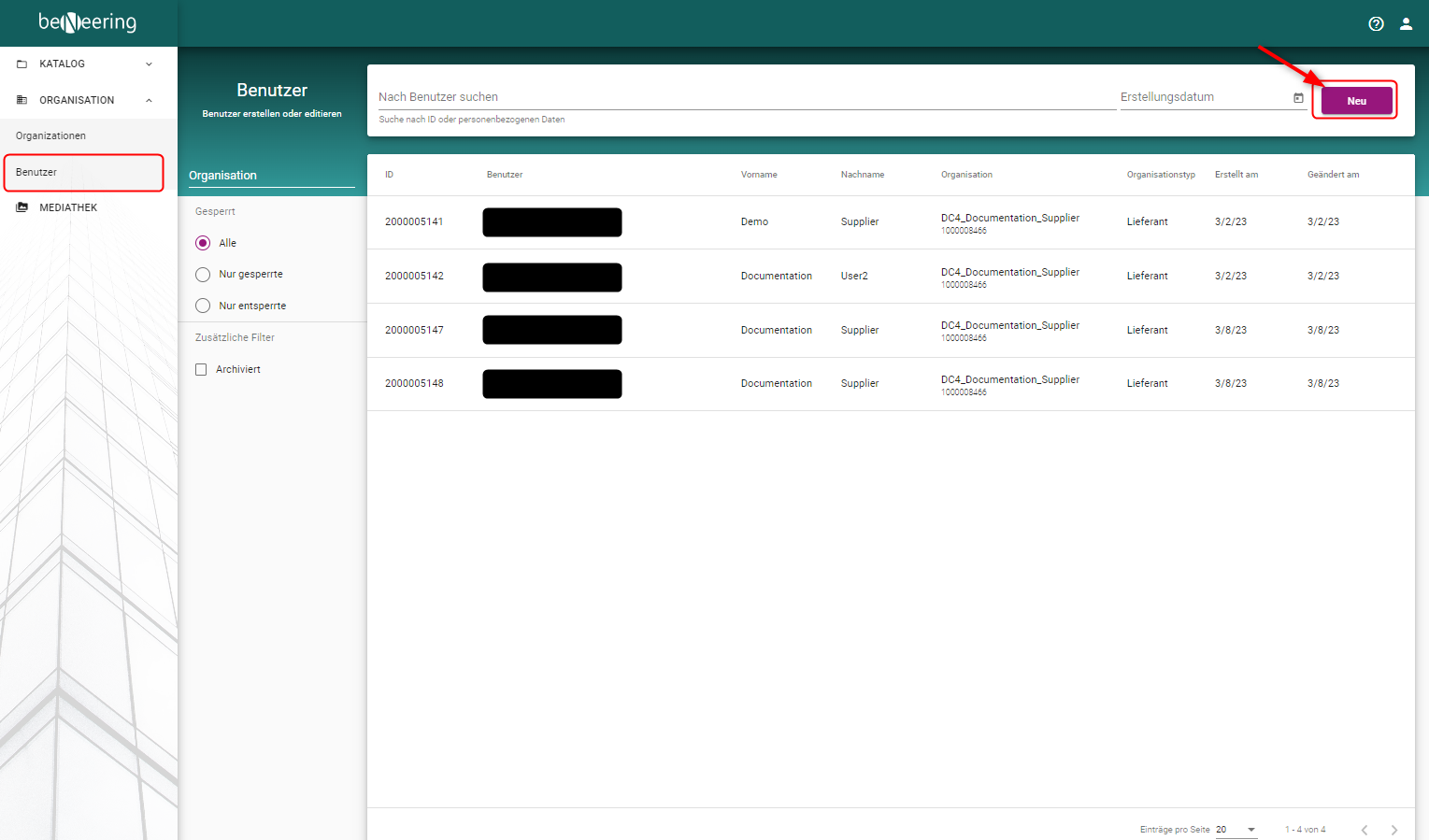Collapse the Organisation menu chevron
The width and height of the screenshot is (1429, 840).
(149, 100)
